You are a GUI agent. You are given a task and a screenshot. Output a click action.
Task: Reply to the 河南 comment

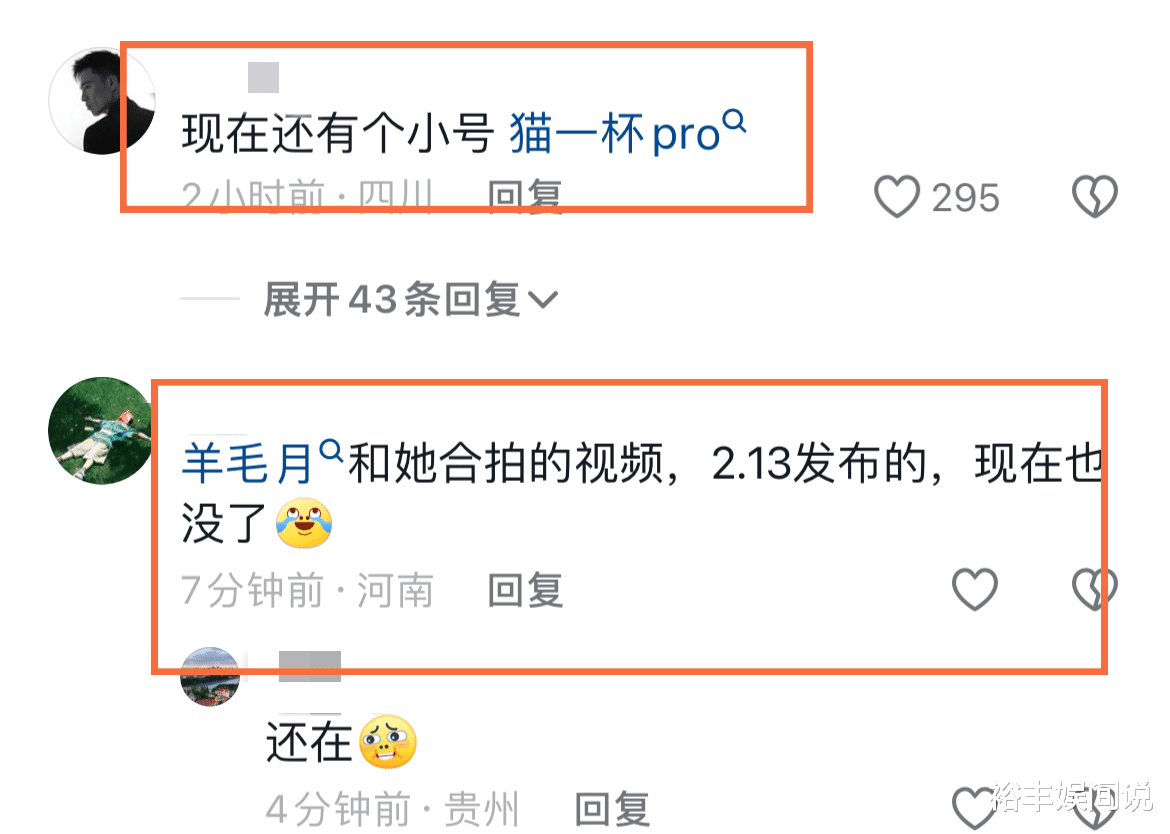pos(525,591)
